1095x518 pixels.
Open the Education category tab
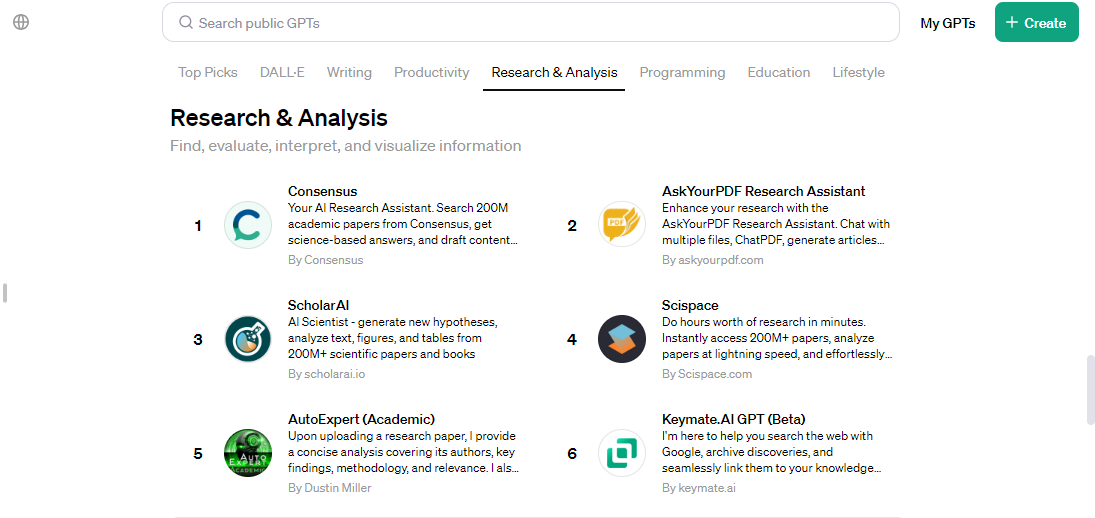[778, 72]
